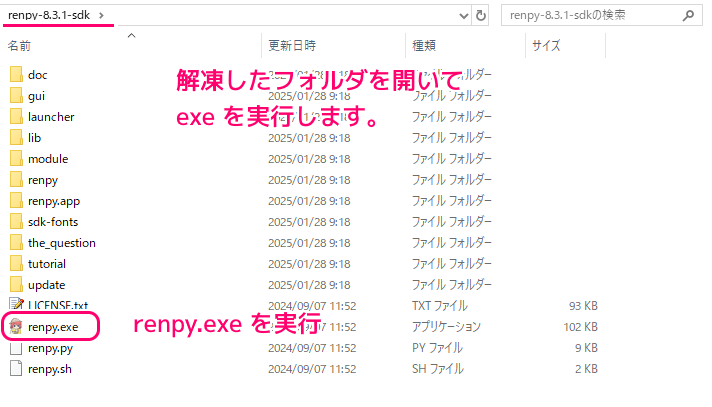Screen dimensions: 712x407
Task: Click the LICENSE.txt file icon
Action: [x=16, y=304]
